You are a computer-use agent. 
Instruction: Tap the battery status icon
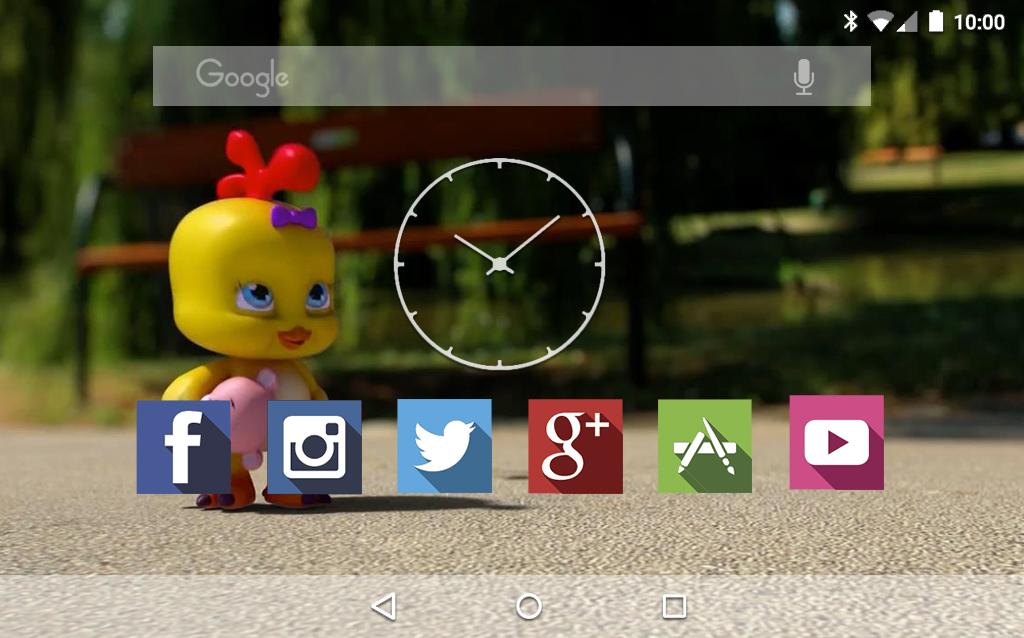click(x=936, y=22)
